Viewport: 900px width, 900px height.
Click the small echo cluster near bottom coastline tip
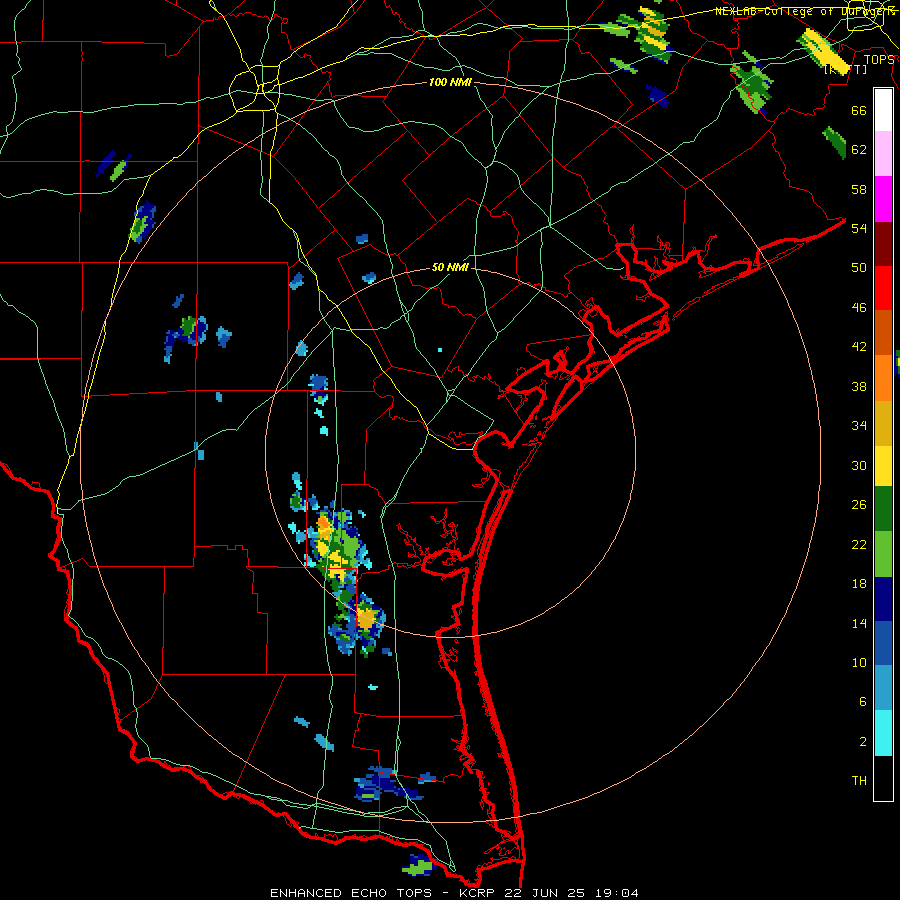420,866
